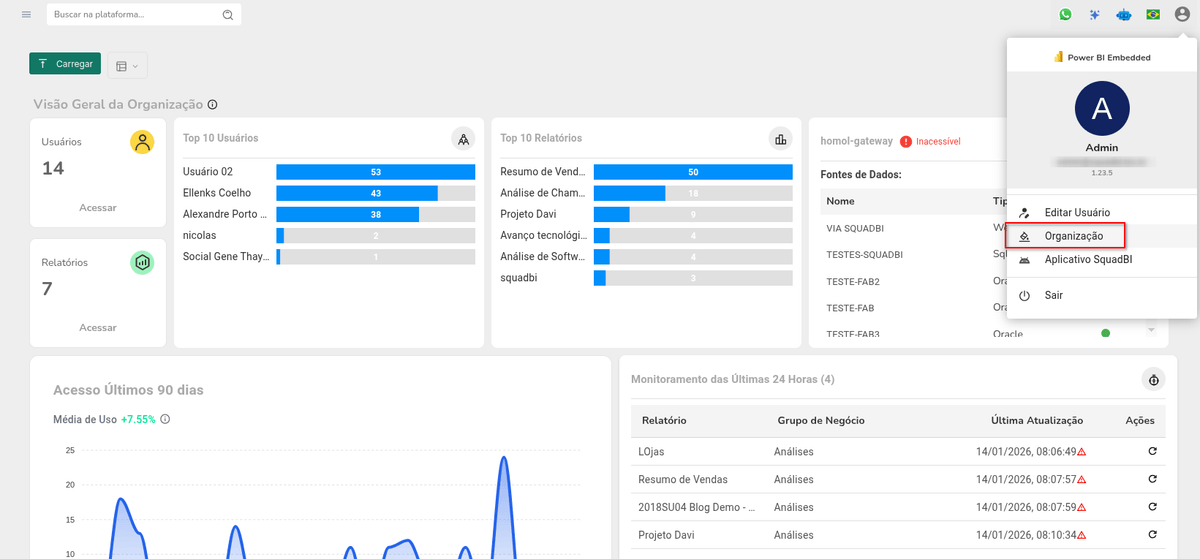Viewport: 1200px width, 559px height.
Task: Open the WhatsApp support icon
Action: 1065,15
